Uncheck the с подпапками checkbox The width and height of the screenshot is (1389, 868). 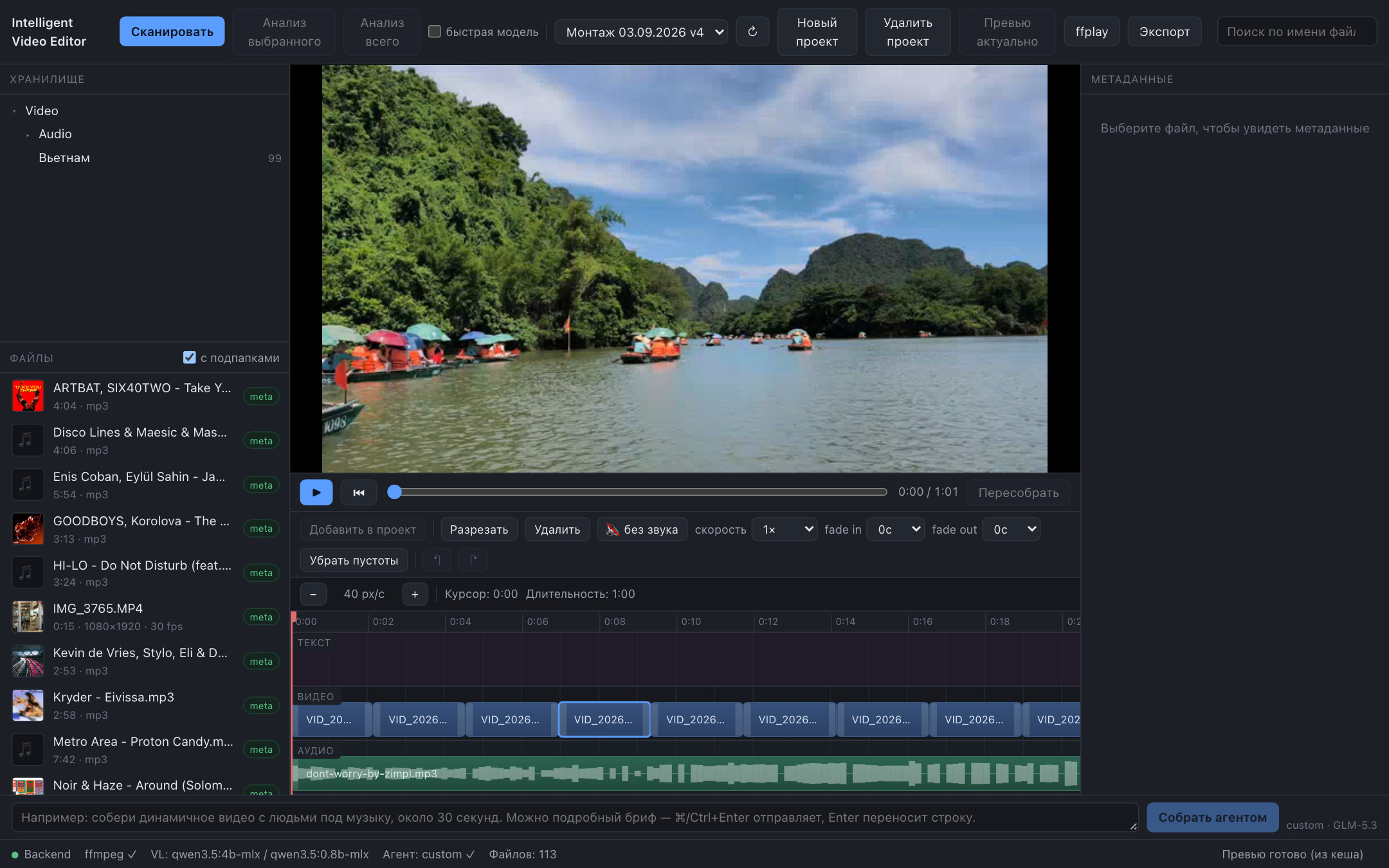[x=189, y=357]
